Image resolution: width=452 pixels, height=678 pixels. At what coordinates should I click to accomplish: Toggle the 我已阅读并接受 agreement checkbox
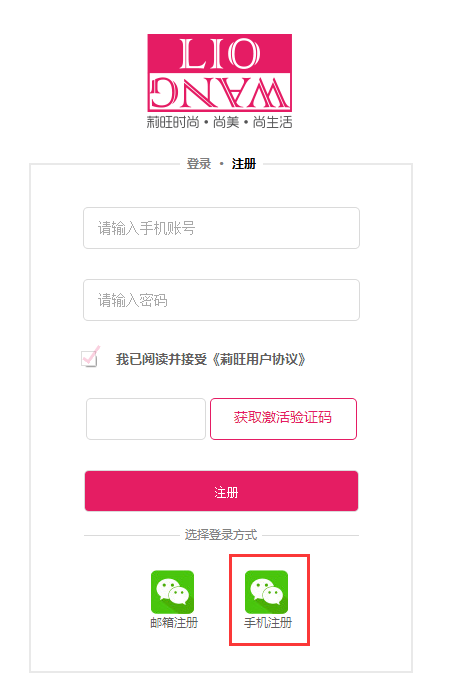click(x=90, y=359)
